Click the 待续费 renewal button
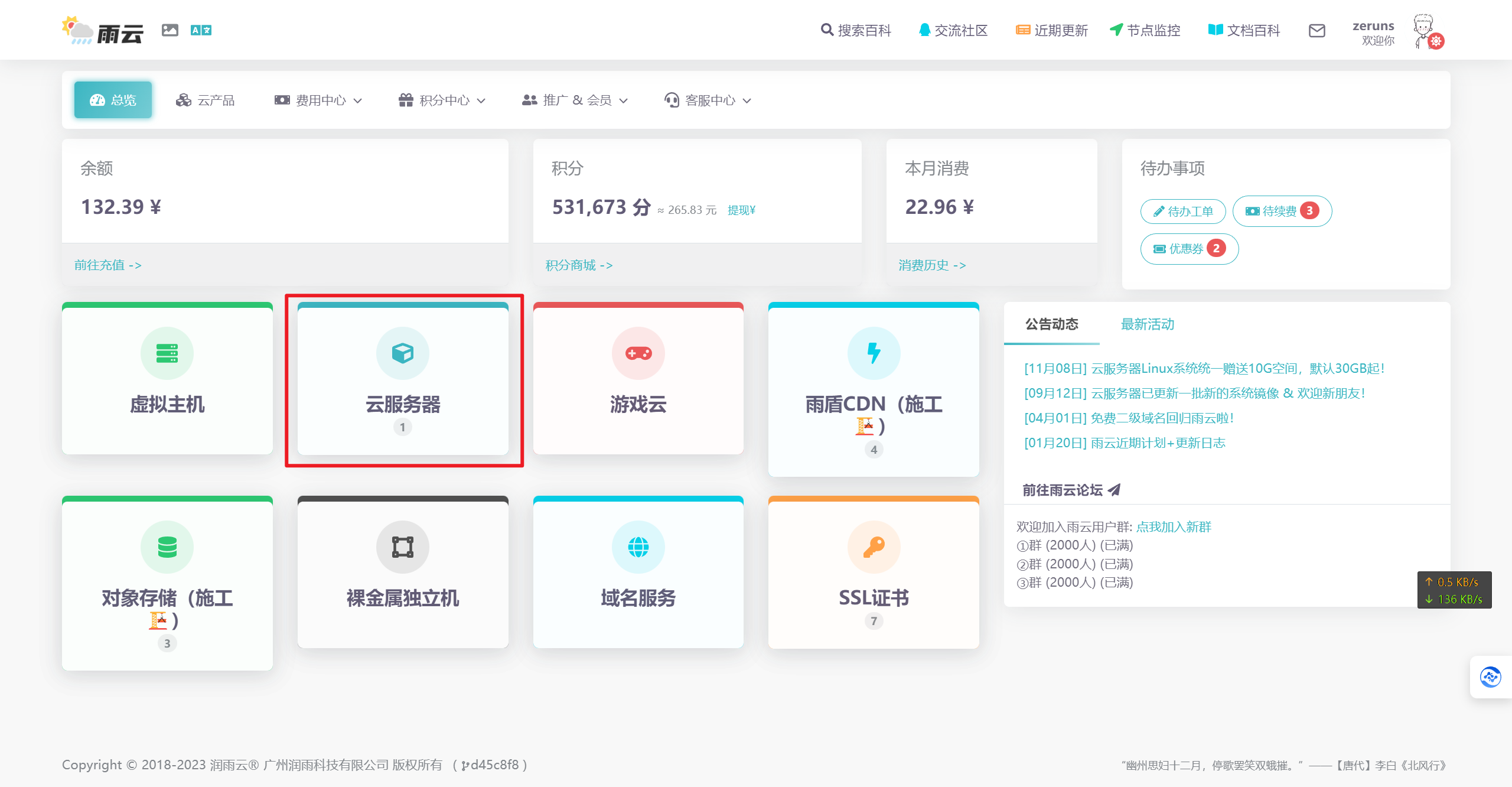This screenshot has width=1512, height=787. click(1282, 211)
